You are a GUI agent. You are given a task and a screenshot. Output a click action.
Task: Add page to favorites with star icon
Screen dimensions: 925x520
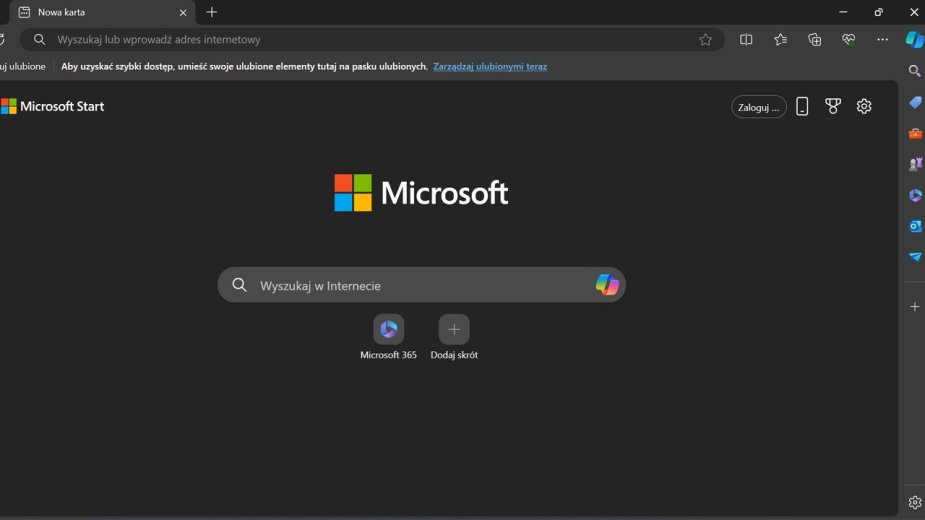(706, 40)
